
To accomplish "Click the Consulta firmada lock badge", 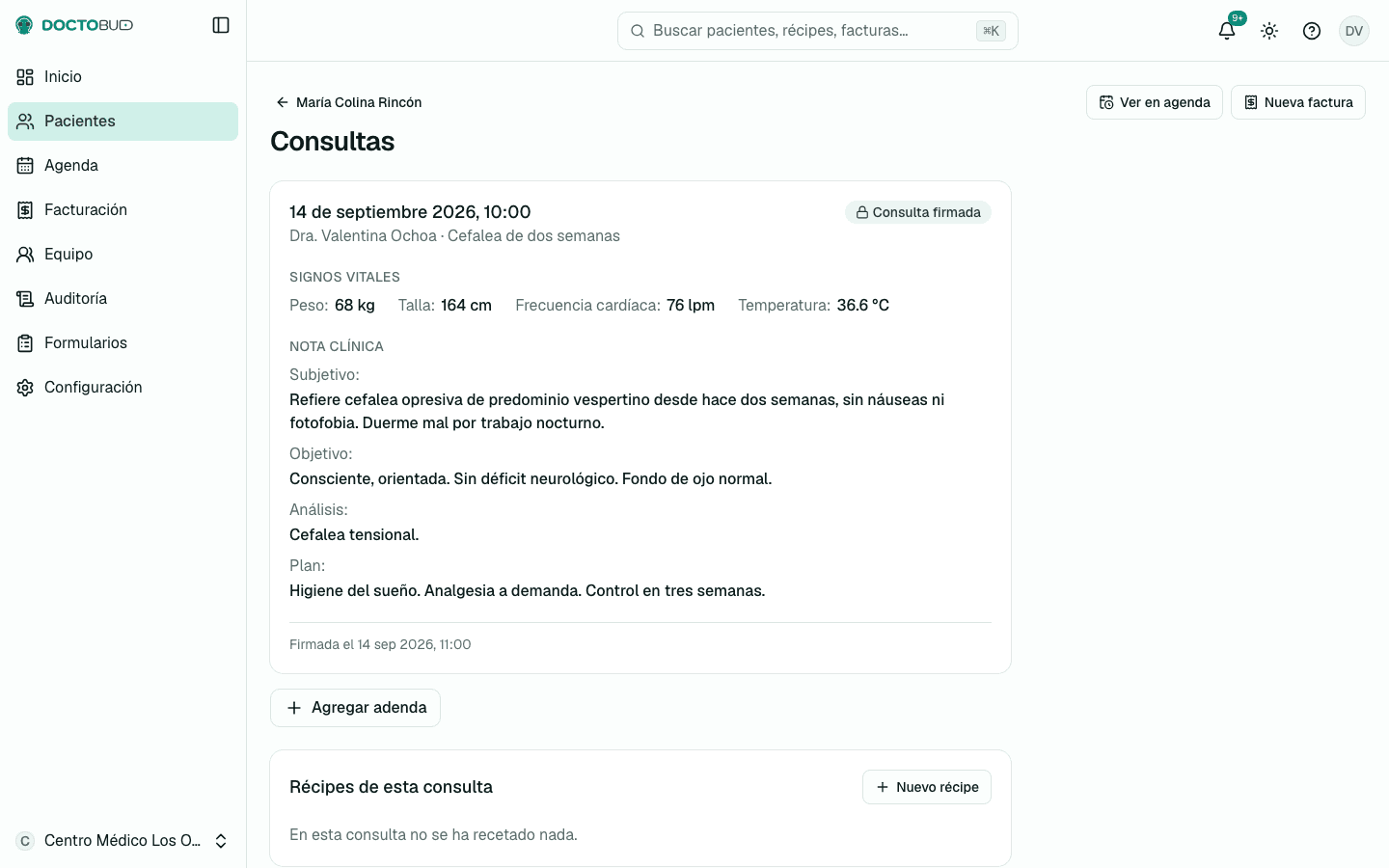I will click(x=918, y=212).
